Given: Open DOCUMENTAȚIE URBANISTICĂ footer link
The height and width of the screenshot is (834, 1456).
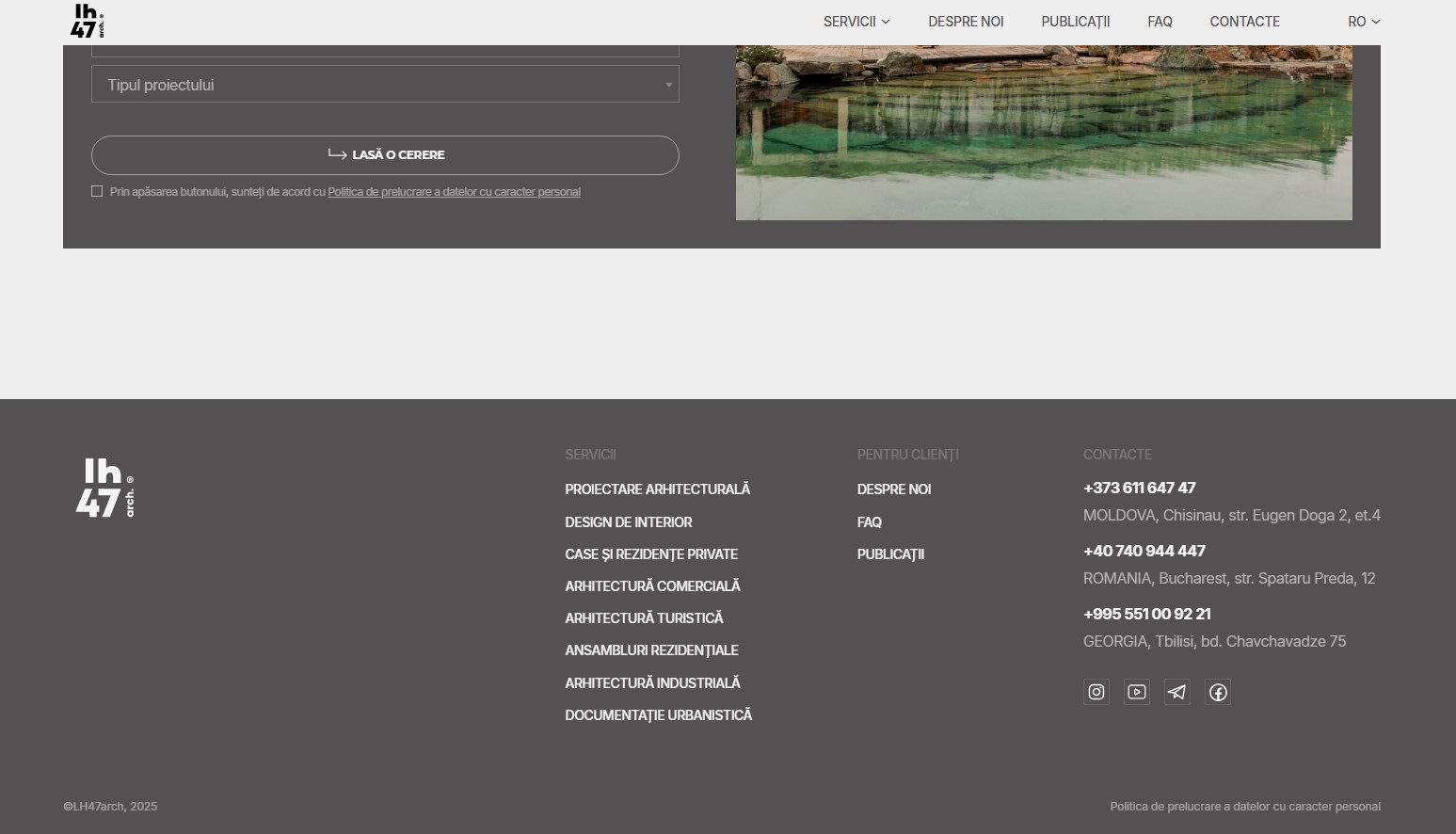Looking at the screenshot, I should [x=658, y=715].
